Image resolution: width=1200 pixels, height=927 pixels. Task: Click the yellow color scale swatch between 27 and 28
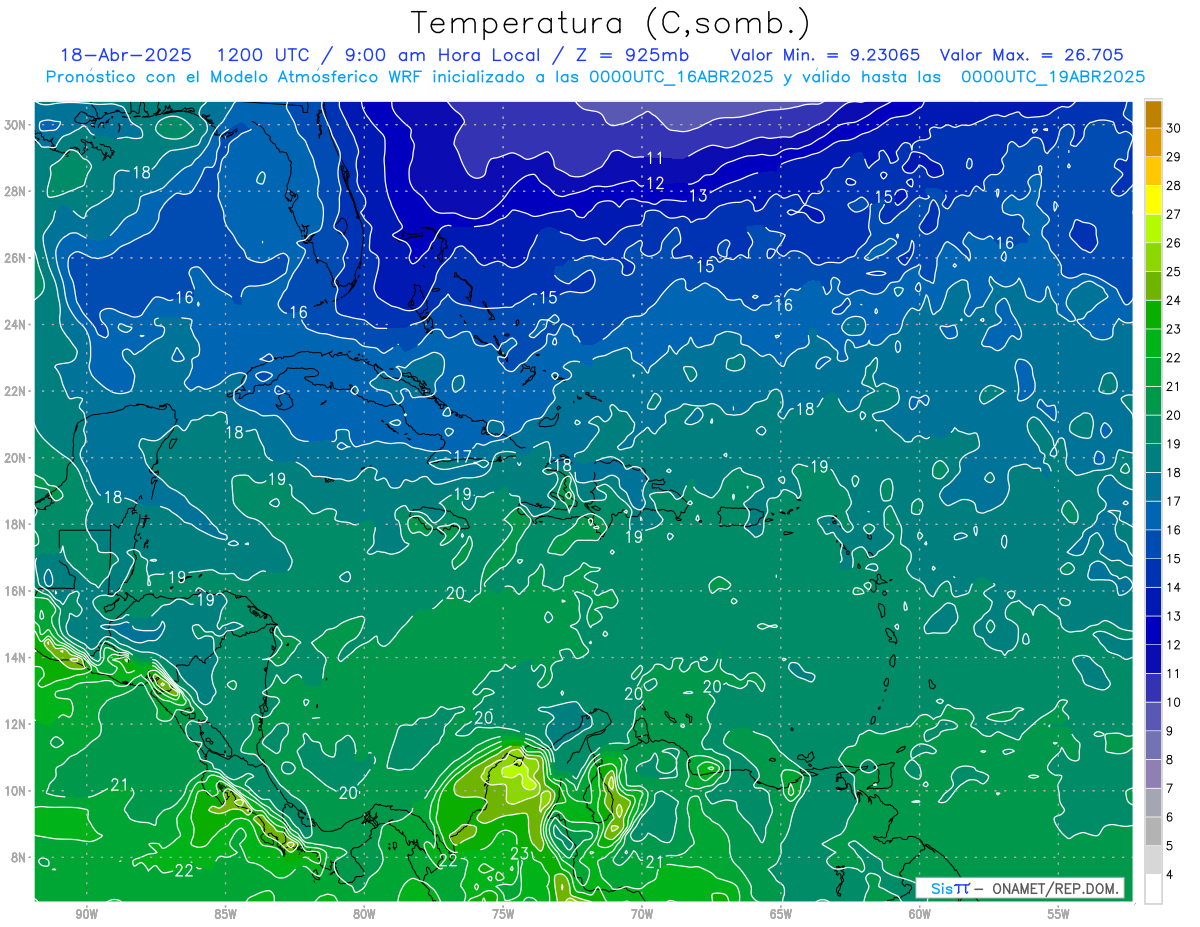click(1154, 199)
